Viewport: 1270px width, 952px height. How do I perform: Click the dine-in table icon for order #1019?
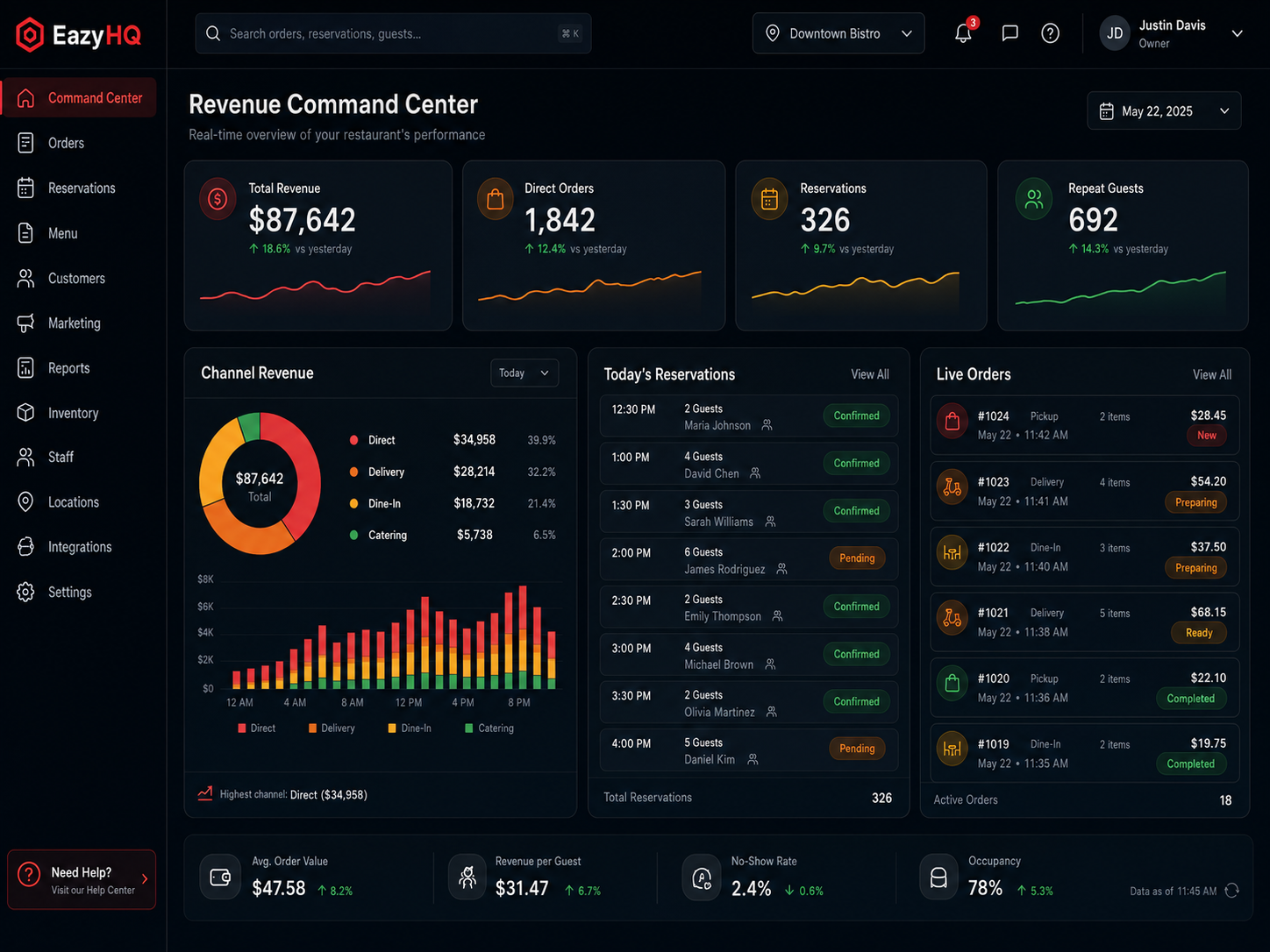[952, 750]
